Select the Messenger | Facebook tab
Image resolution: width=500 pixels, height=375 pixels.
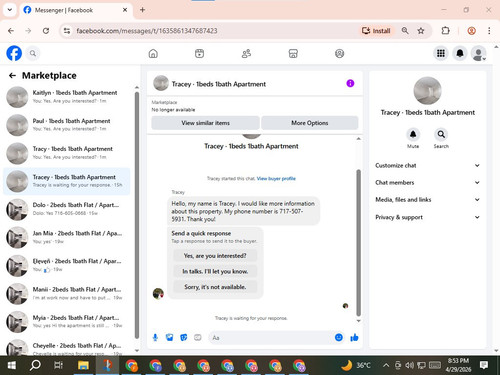coord(75,10)
